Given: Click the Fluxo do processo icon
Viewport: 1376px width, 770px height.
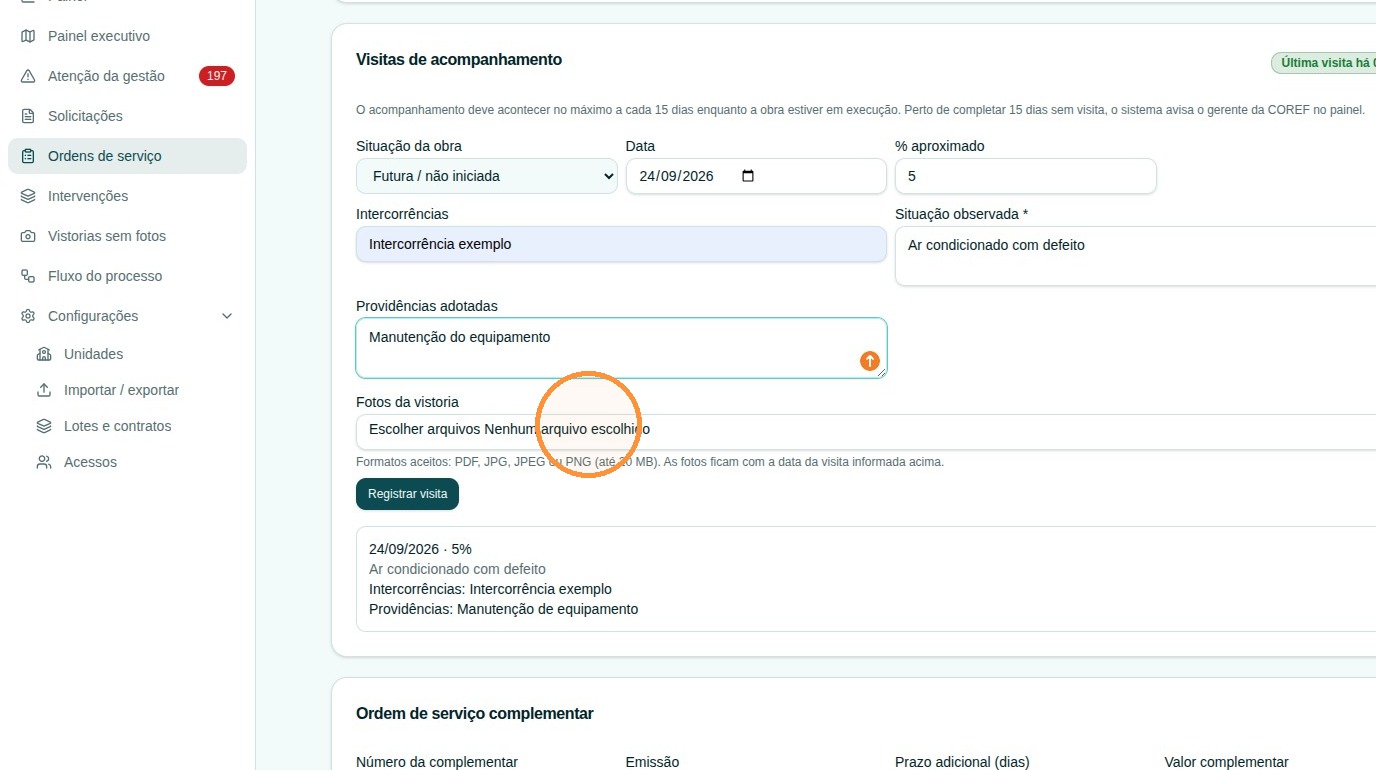Looking at the screenshot, I should point(28,276).
